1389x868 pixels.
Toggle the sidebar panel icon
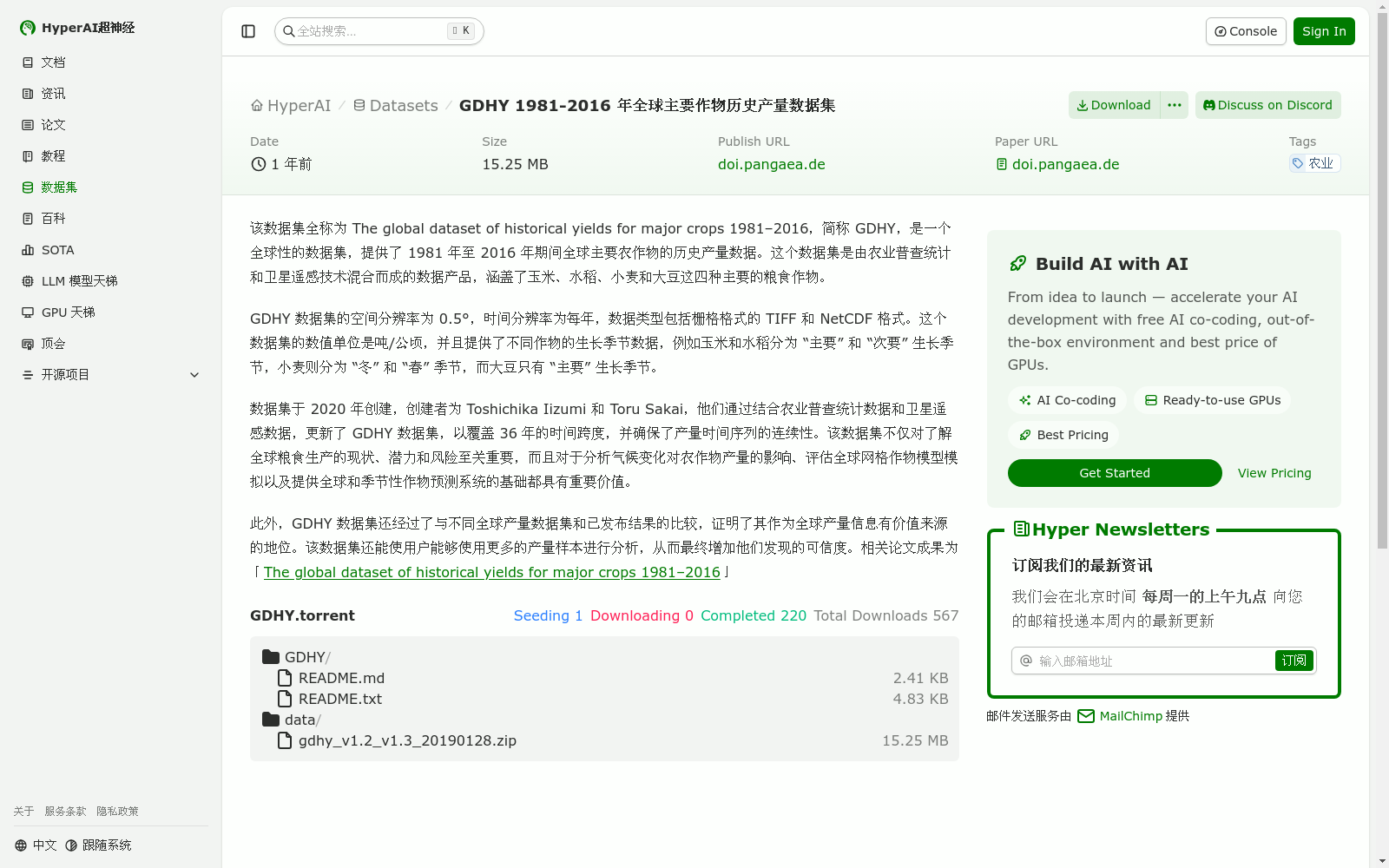click(248, 31)
